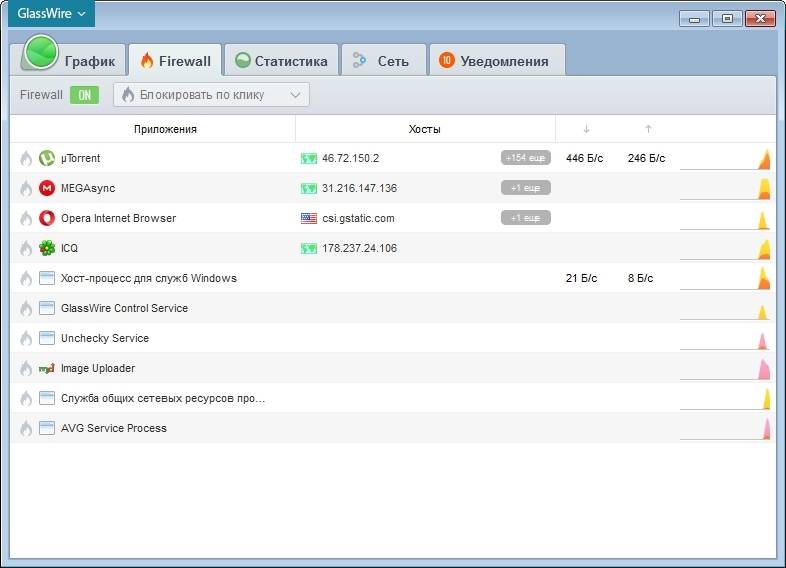Block ICQ using its flame icon
The width and height of the screenshot is (786, 568).
[x=26, y=248]
